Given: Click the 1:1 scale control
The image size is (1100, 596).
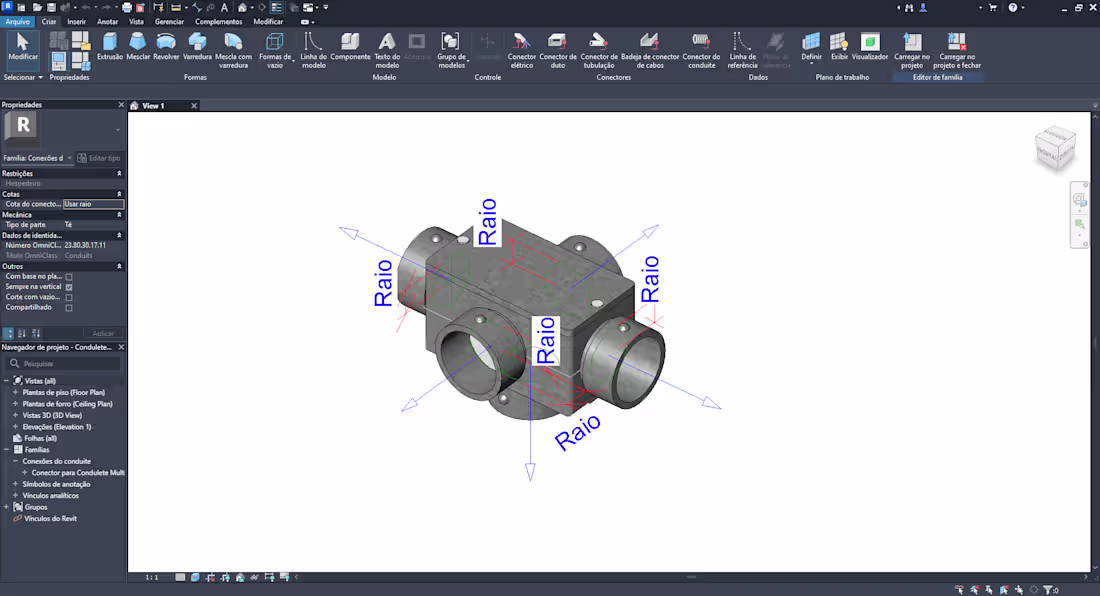Looking at the screenshot, I should tap(151, 577).
